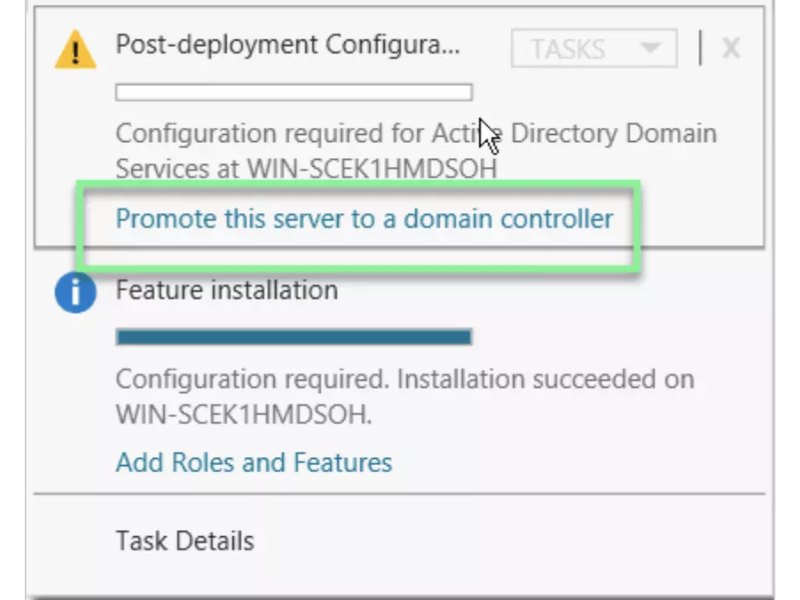Click the empty Post-deployment progress bar
800x600 pixels.
[293, 92]
